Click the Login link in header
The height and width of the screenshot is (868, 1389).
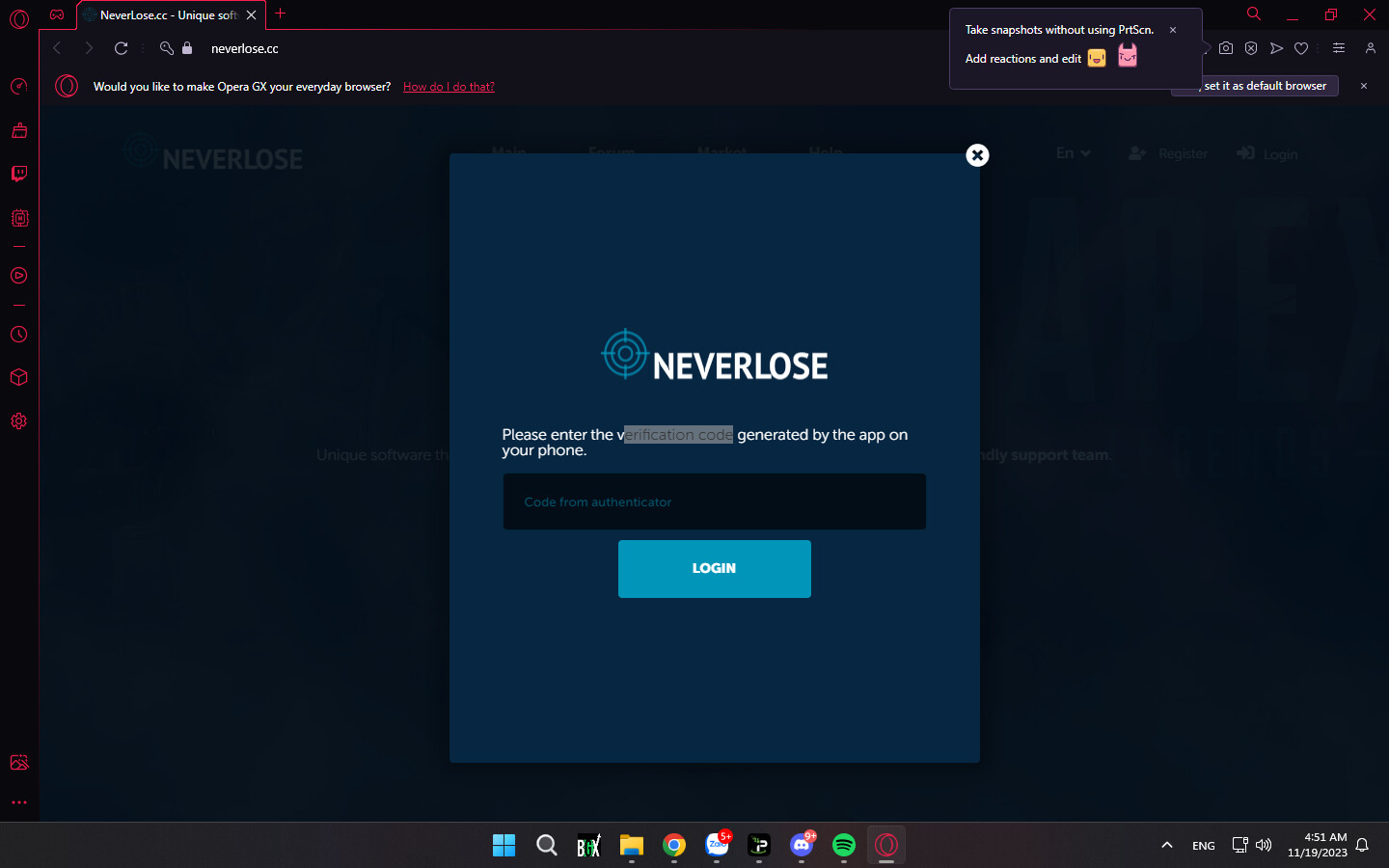(x=1266, y=153)
